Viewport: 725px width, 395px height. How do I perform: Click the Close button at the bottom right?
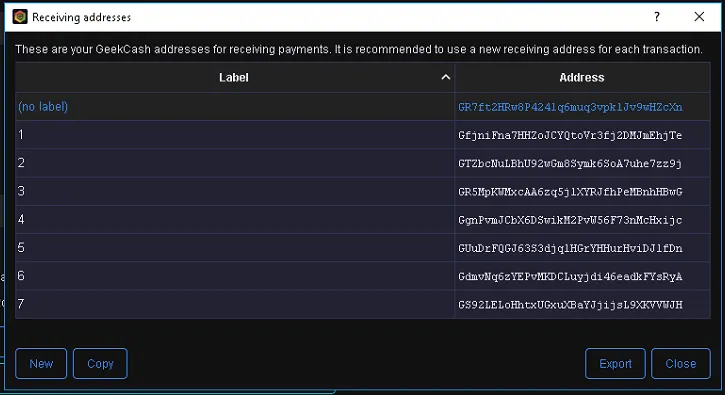point(681,364)
